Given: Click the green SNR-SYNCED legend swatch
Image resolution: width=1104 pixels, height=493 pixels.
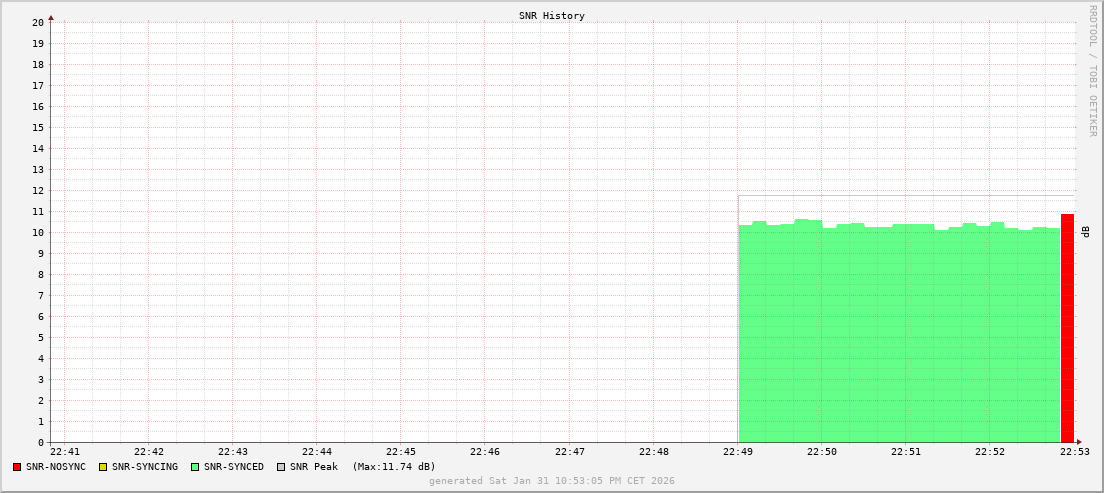Looking at the screenshot, I should click(195, 467).
